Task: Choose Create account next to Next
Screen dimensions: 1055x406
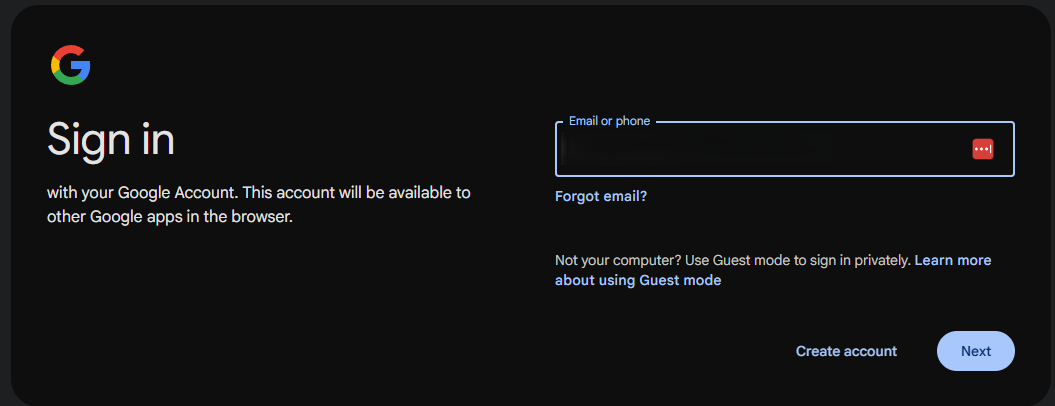Action: coord(846,351)
